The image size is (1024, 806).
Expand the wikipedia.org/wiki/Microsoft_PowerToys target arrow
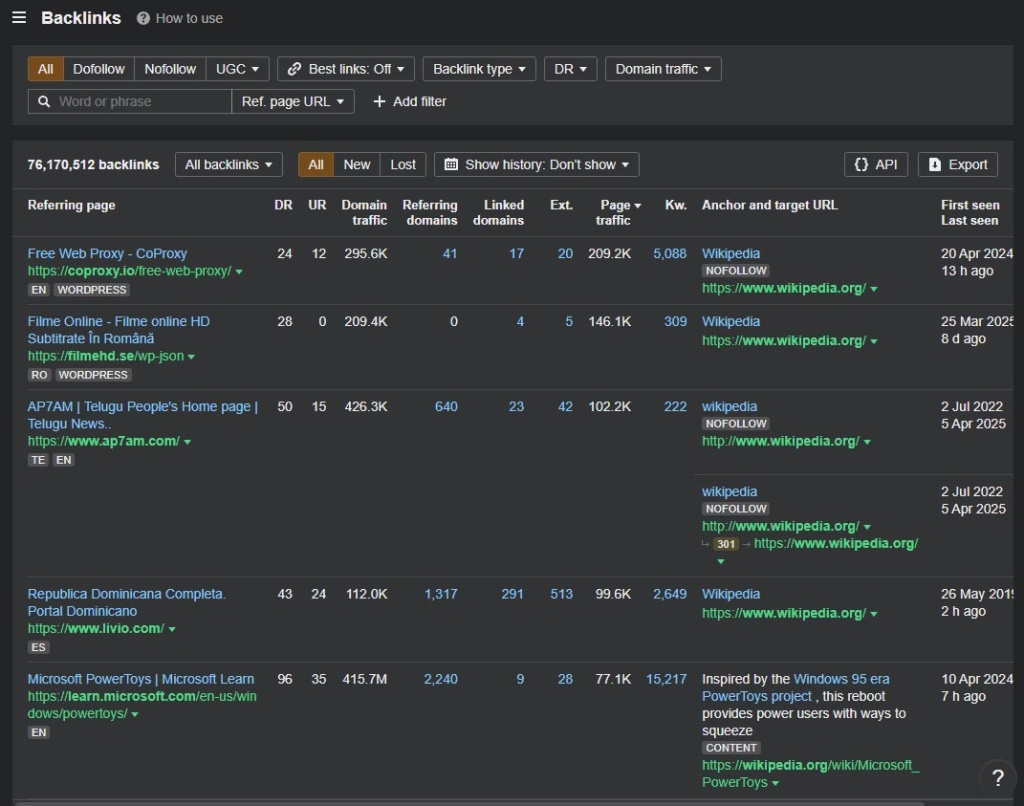point(775,783)
